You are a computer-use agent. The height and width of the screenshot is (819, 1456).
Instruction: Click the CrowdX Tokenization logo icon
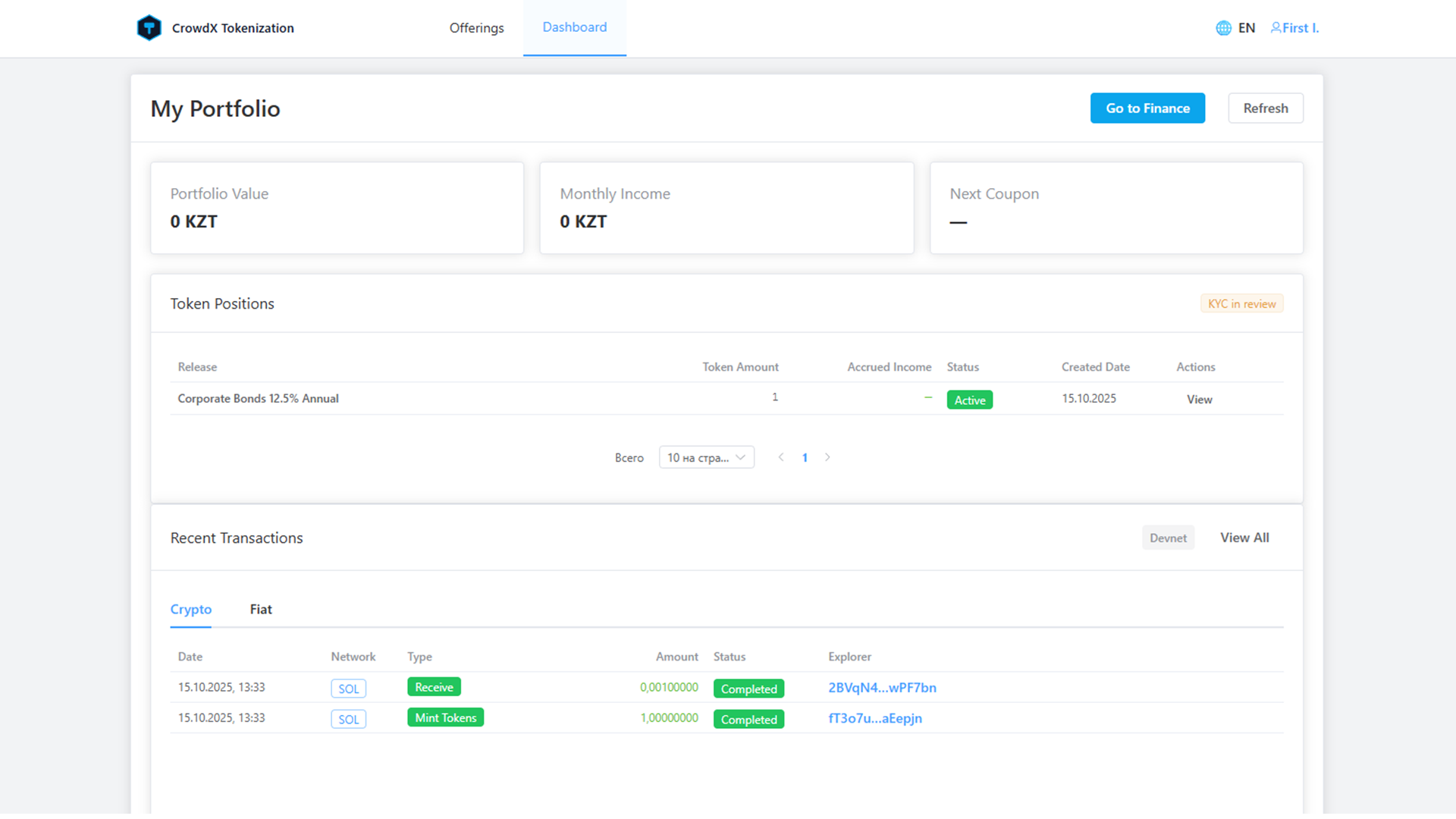[149, 27]
